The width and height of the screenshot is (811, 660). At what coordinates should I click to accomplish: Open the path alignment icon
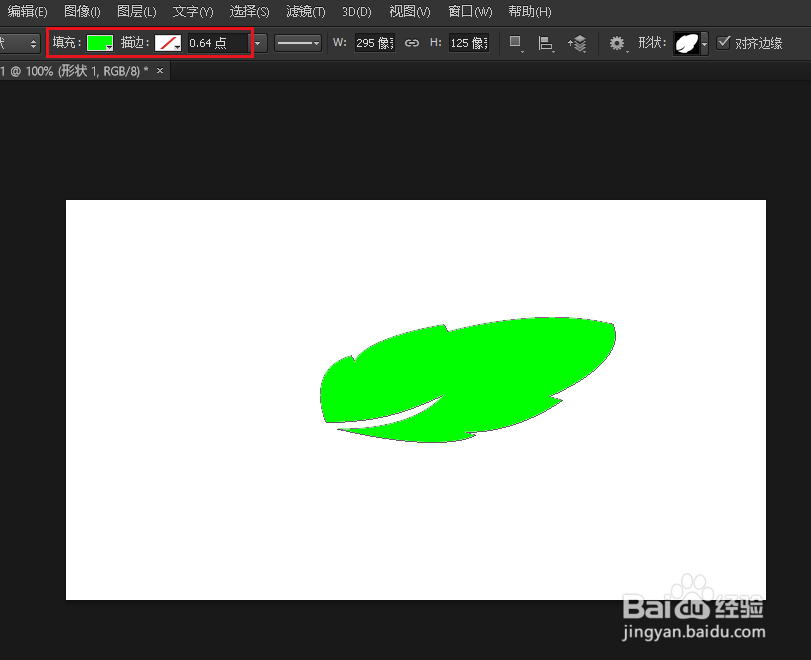pyautogui.click(x=546, y=43)
